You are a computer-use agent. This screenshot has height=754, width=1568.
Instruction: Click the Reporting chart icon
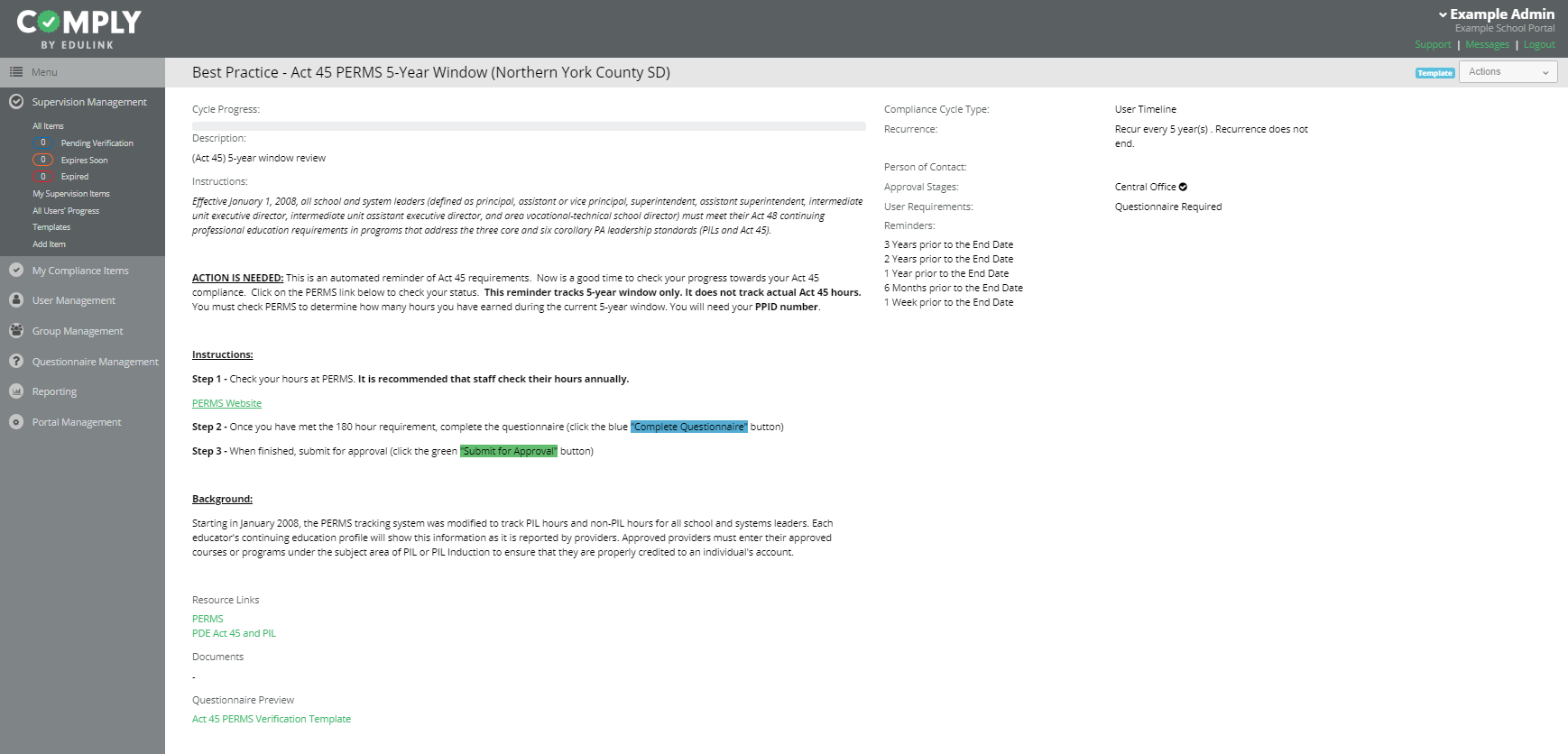pos(16,391)
